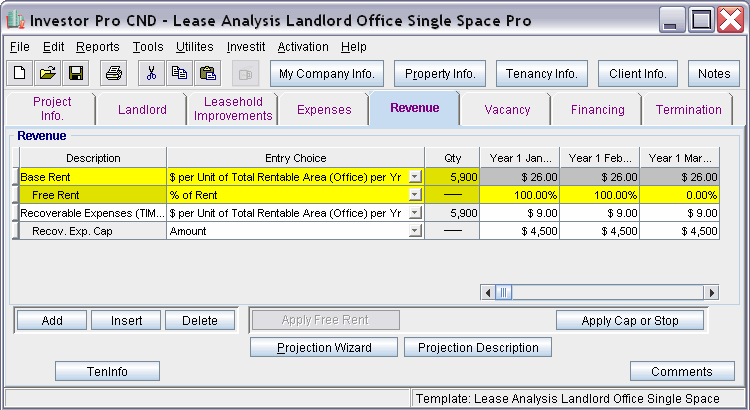The image size is (750, 410).
Task: Click Recov. Exp. Cap Year 1 Feb $ 4,500 cell
Action: click(x=600, y=231)
